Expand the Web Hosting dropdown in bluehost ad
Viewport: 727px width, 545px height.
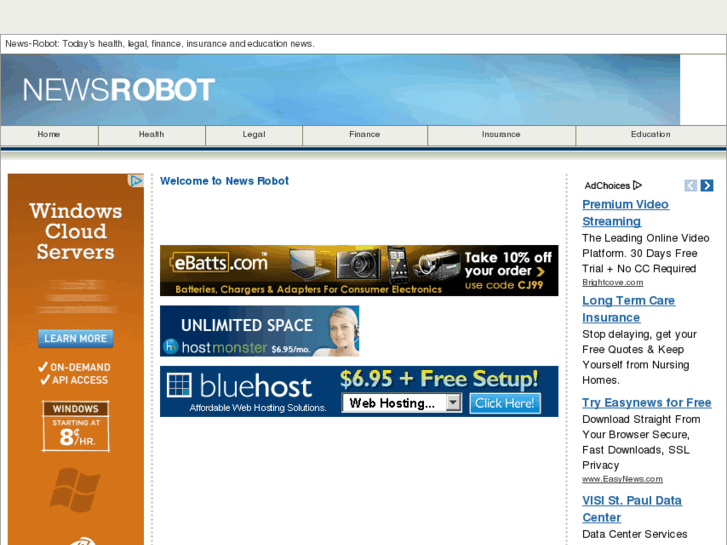(x=402, y=403)
